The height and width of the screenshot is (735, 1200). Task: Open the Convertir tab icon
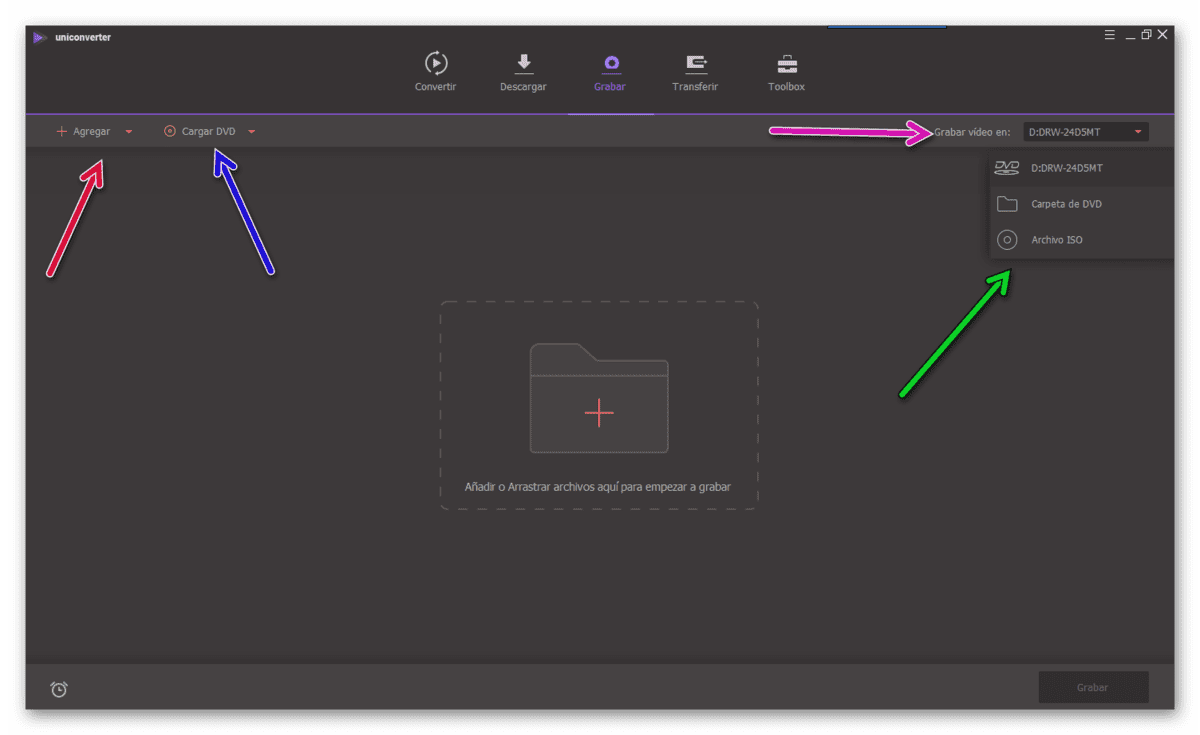coord(436,63)
